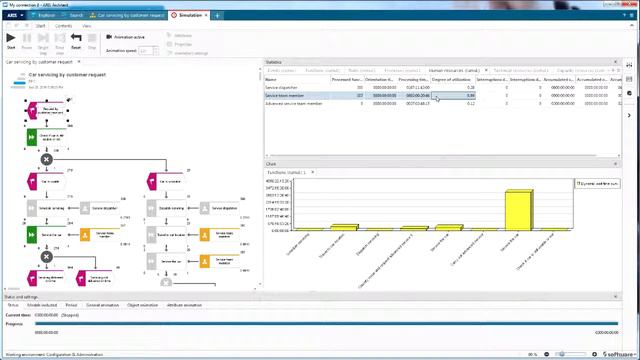
Task: Select the Service dispatcher row
Action: pyautogui.click(x=443, y=87)
